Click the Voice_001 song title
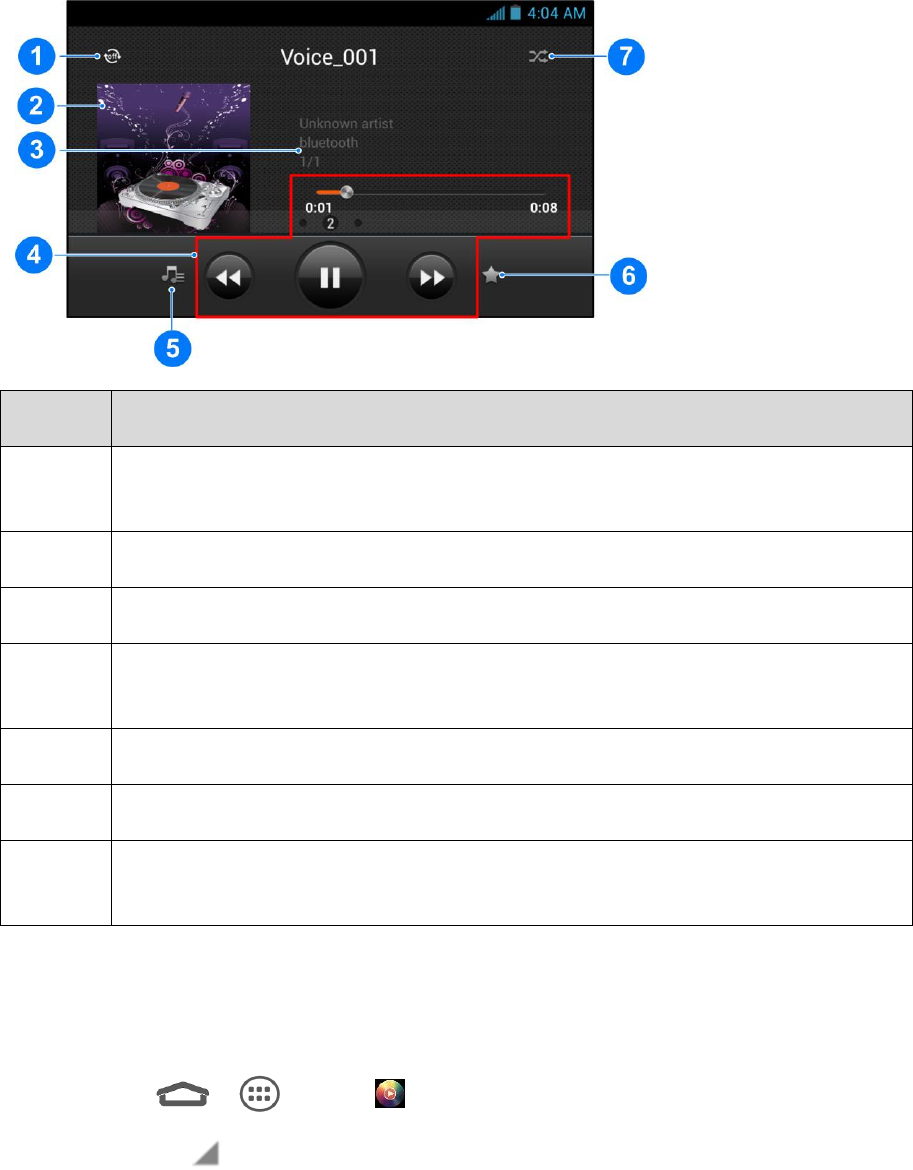 (329, 57)
